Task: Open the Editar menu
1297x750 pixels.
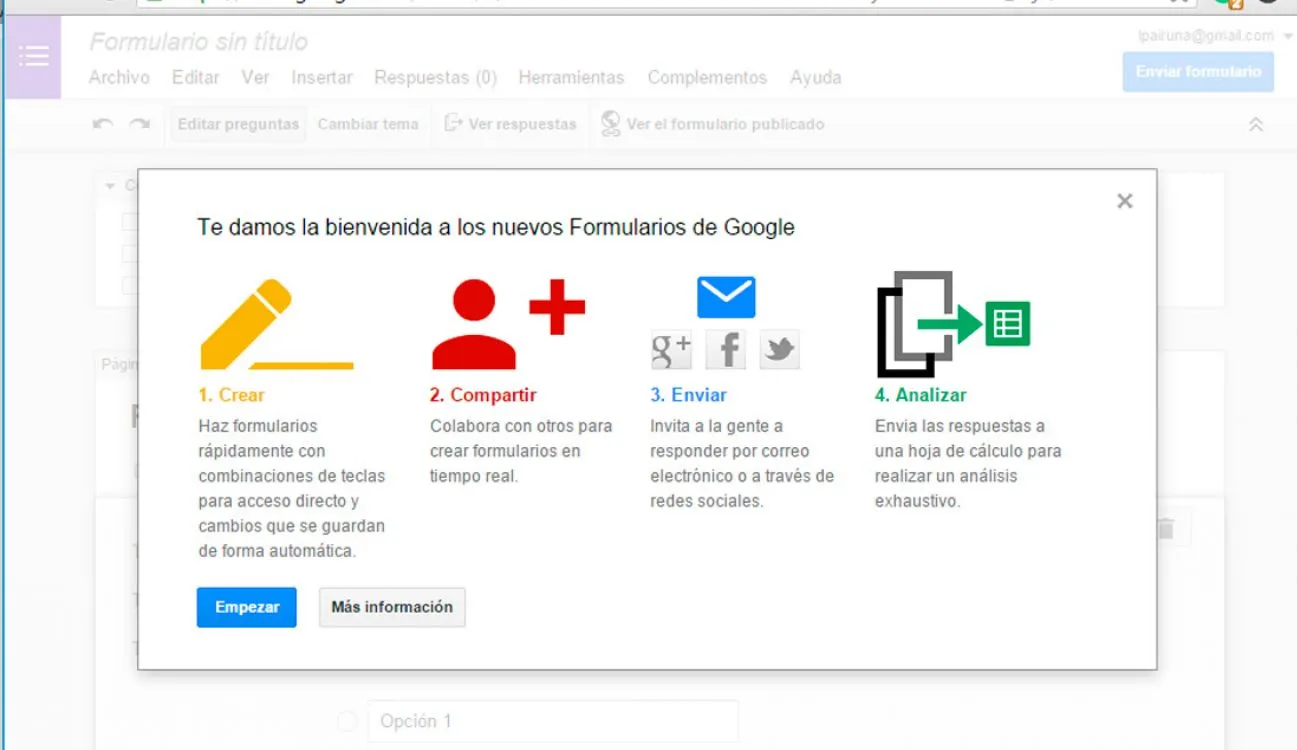Action: (x=196, y=77)
